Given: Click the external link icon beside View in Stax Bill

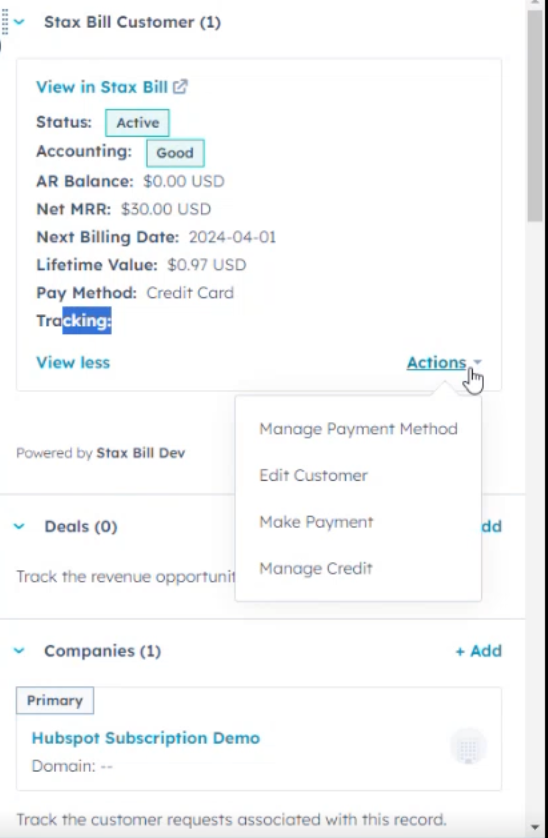Looking at the screenshot, I should 180,87.
